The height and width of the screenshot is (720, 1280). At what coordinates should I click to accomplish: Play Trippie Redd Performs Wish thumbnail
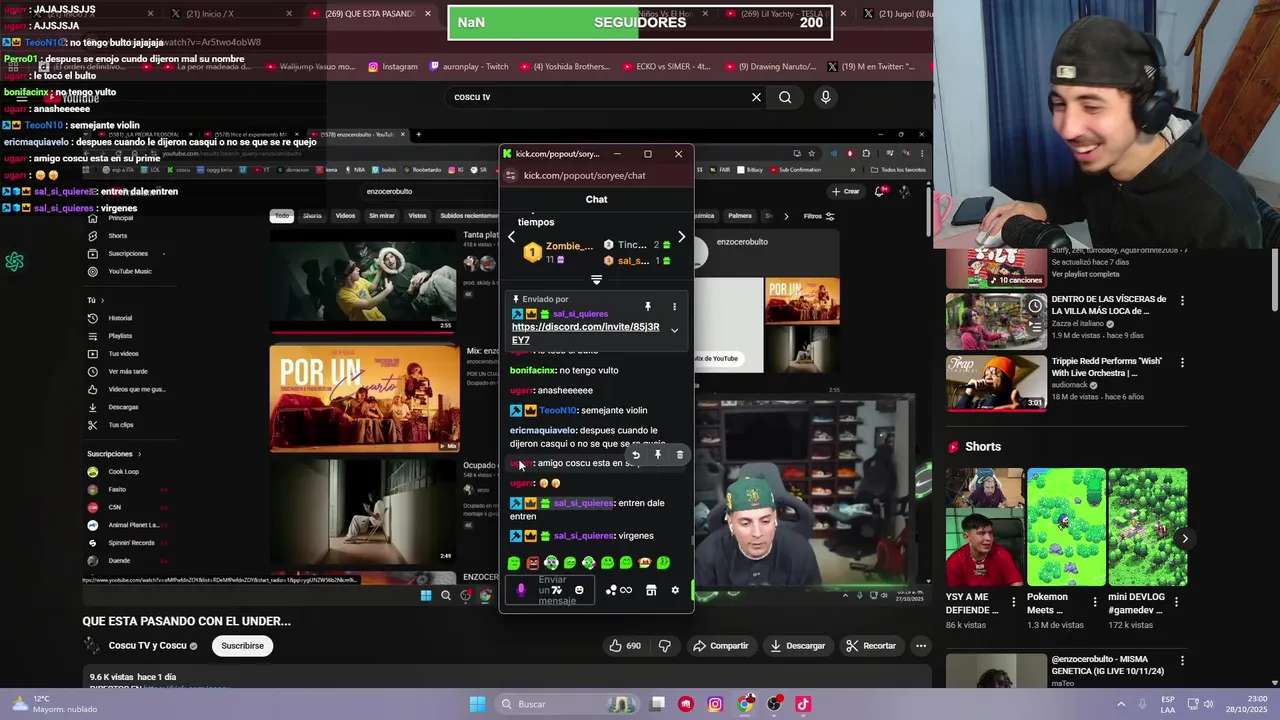point(997,381)
